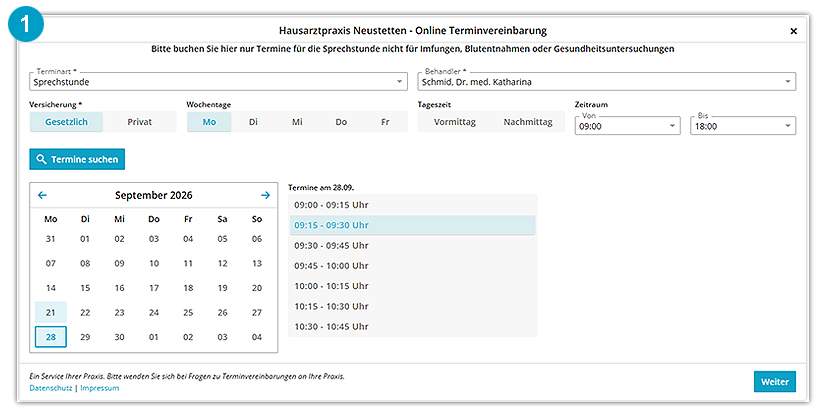Toggle the Vormittag time-of-day filter

[x=455, y=122]
